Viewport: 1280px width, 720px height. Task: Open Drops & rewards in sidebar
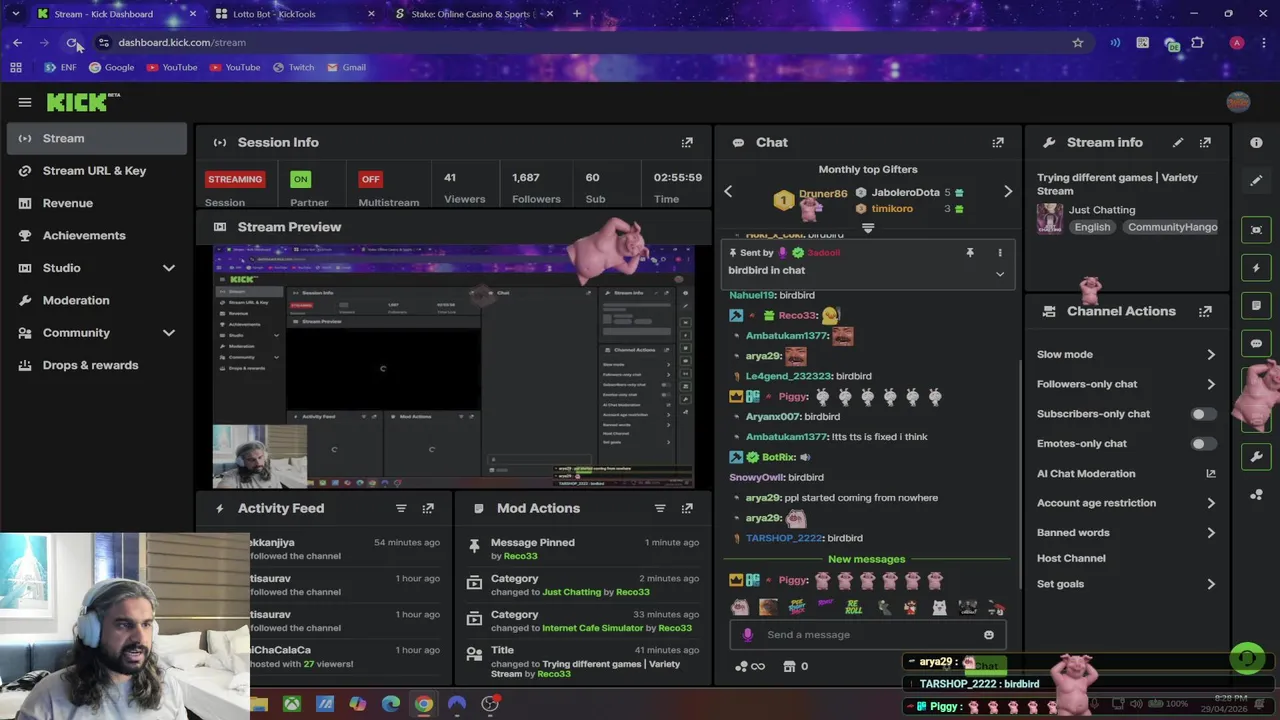click(97, 365)
